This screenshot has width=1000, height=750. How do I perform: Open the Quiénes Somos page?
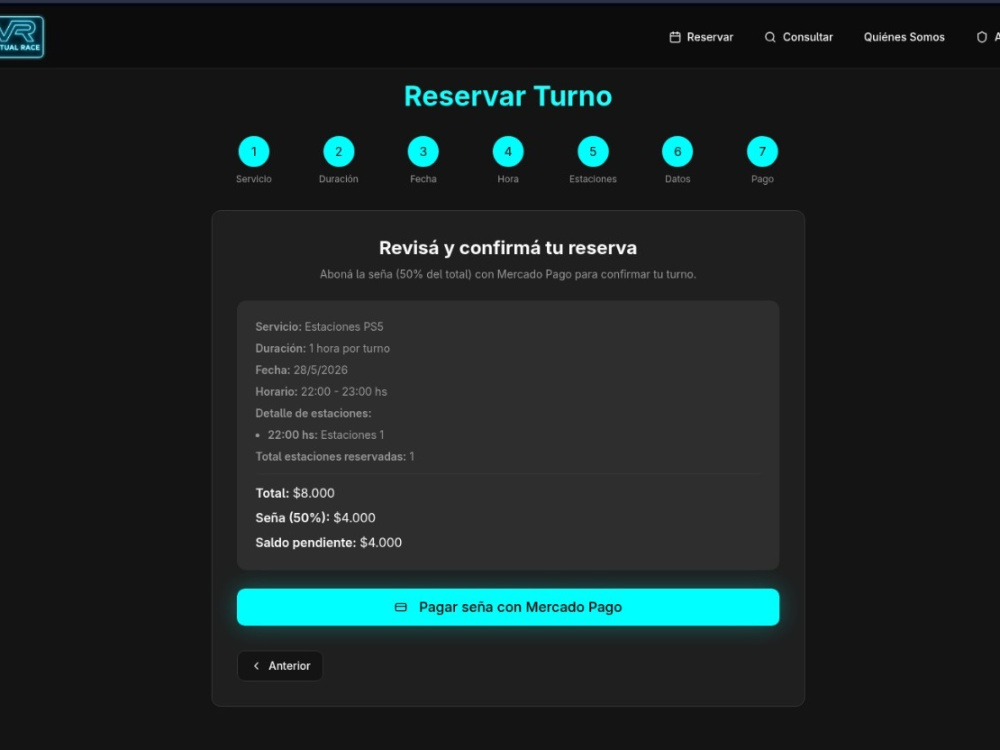(904, 37)
